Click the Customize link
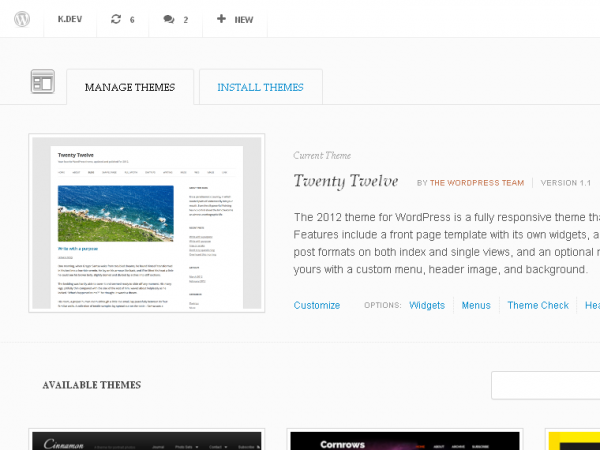The height and width of the screenshot is (450, 600). (317, 305)
